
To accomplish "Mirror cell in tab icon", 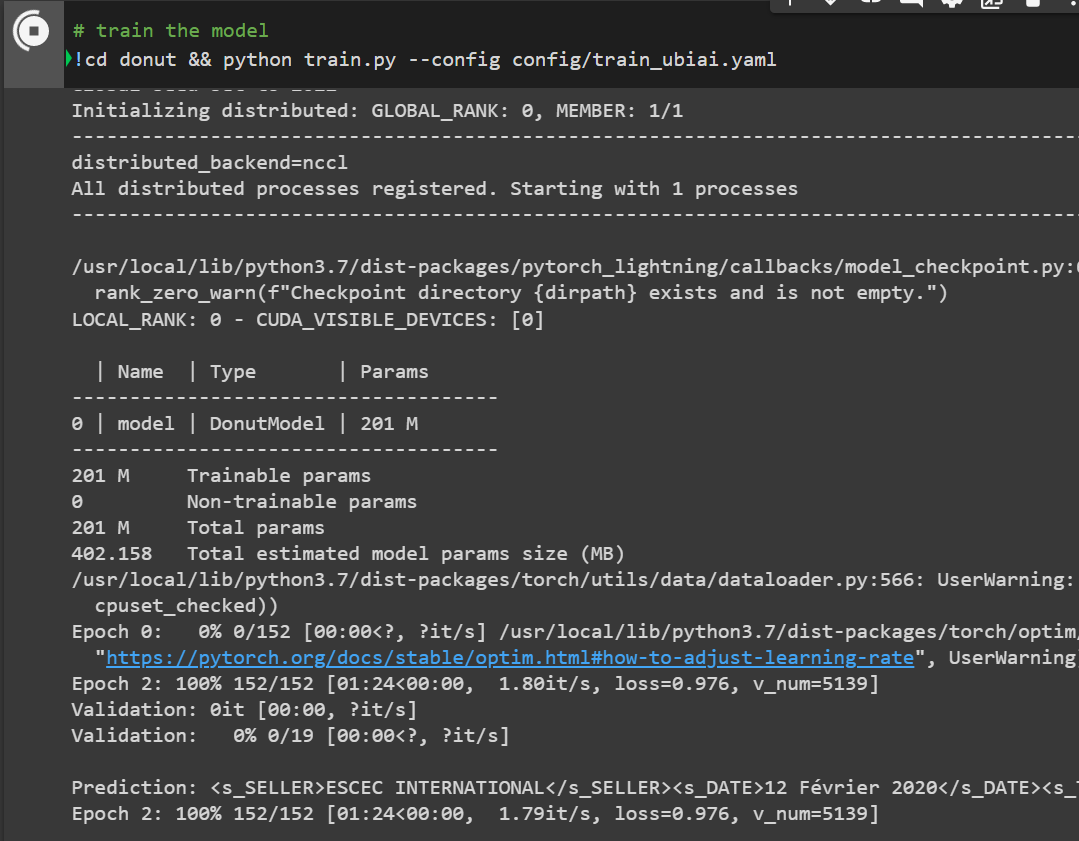I will point(991,3).
